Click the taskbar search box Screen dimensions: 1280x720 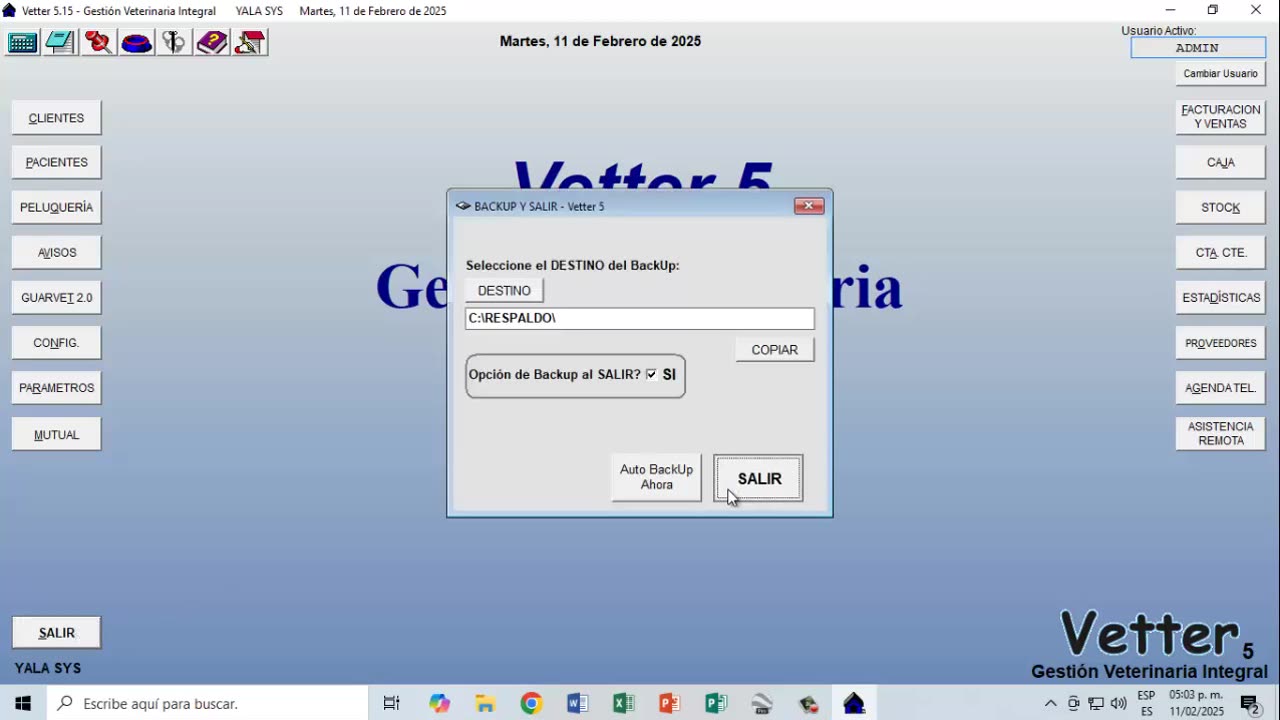pos(207,704)
